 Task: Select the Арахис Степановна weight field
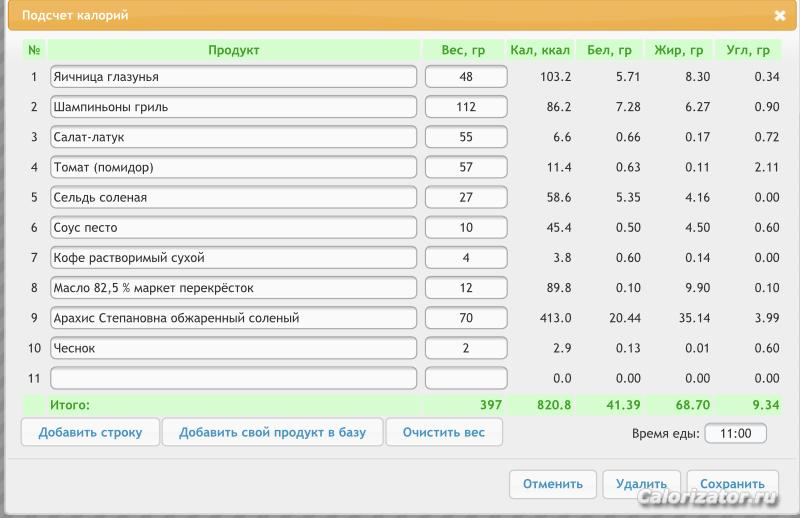[x=466, y=317]
